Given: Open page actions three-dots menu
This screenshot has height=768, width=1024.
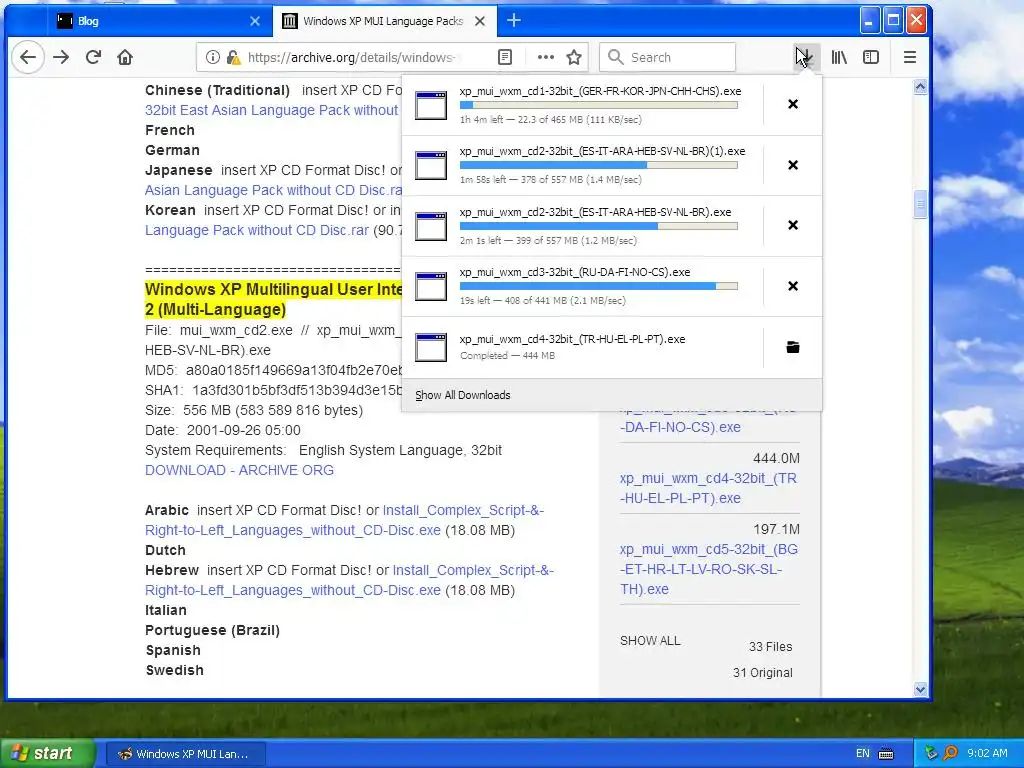Looking at the screenshot, I should tap(545, 57).
